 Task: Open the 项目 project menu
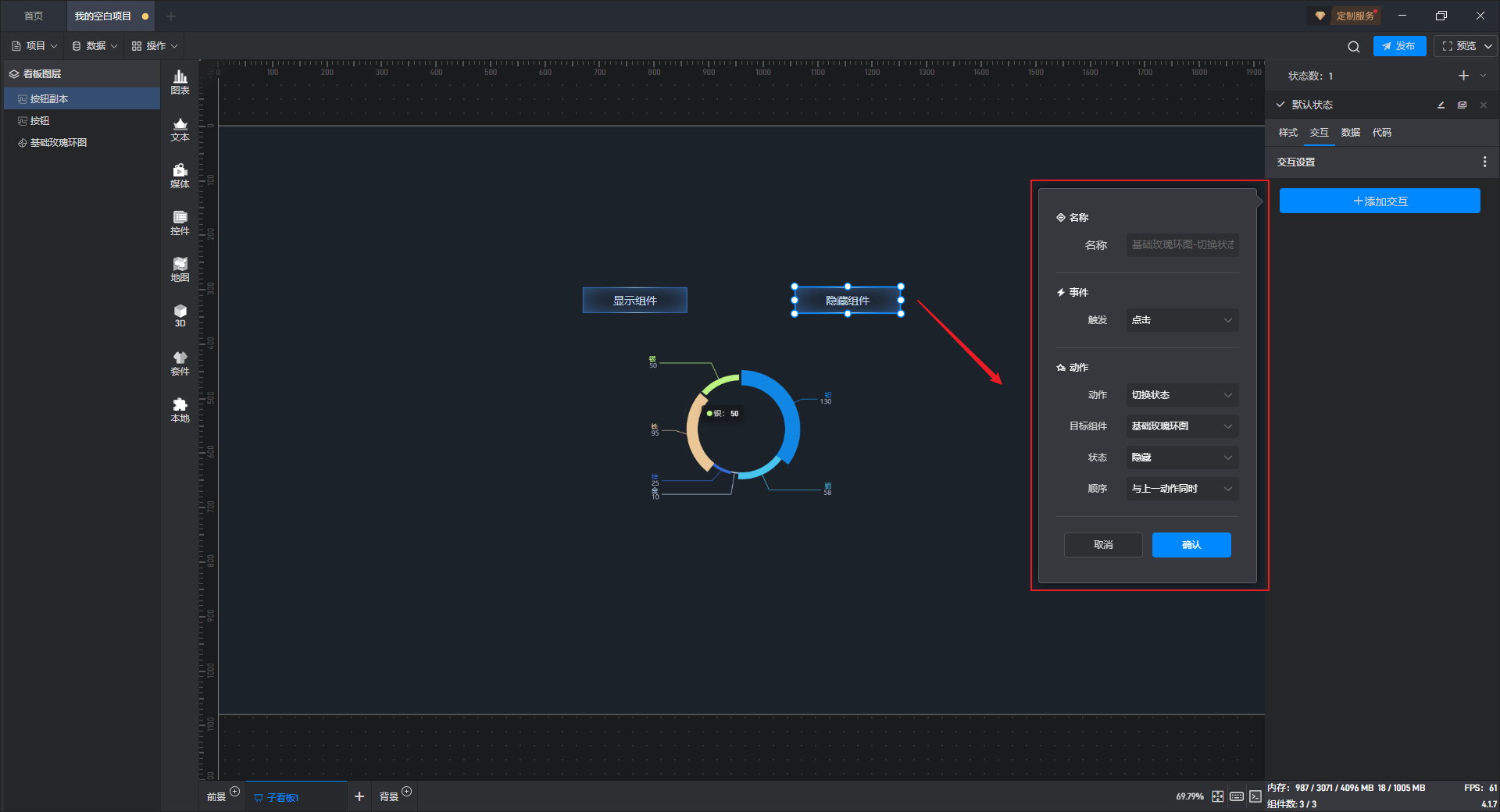tap(34, 46)
